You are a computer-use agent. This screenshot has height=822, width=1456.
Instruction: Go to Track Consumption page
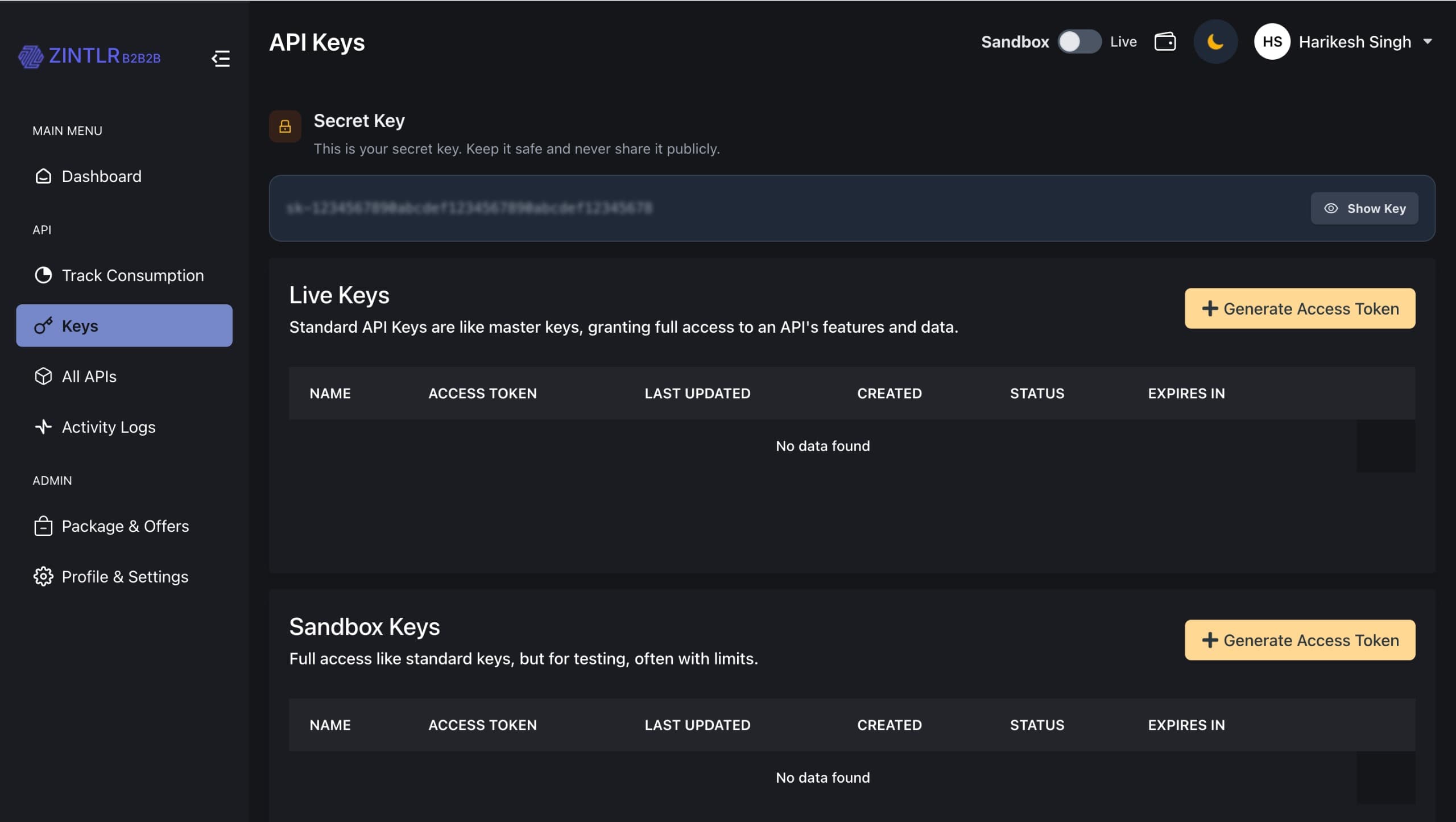tap(132, 275)
